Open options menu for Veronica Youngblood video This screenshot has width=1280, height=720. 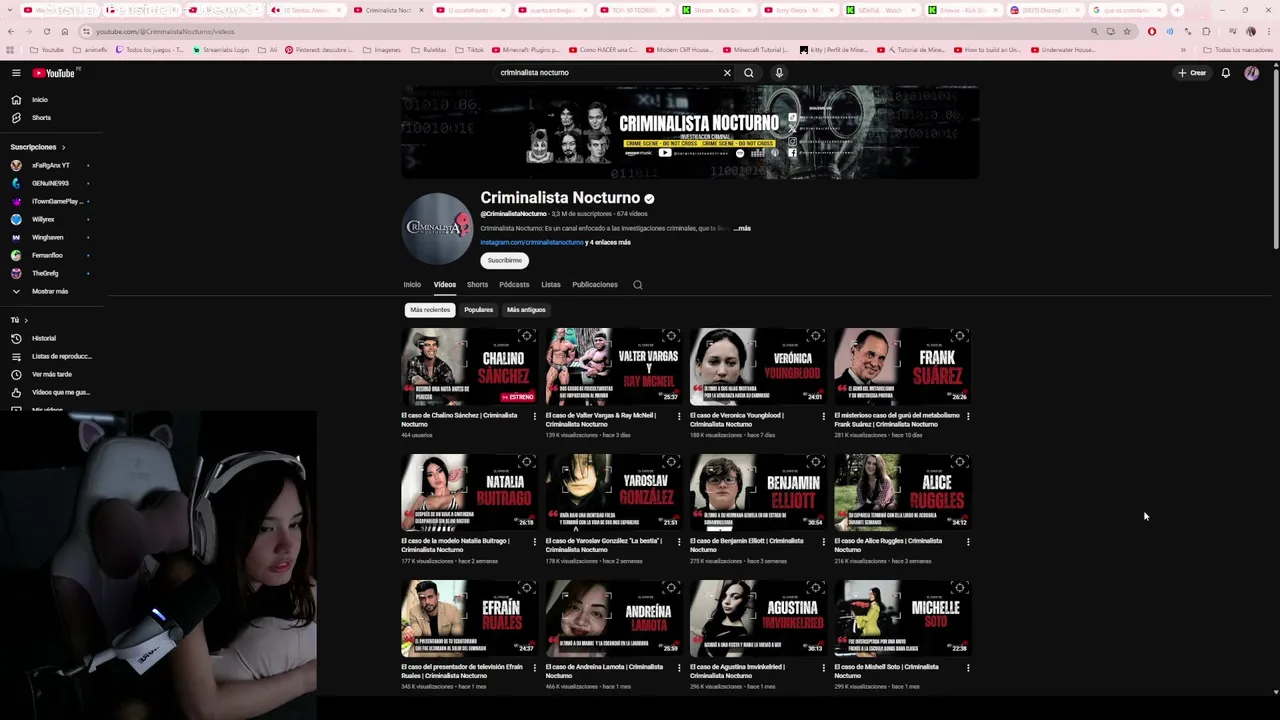pos(823,416)
